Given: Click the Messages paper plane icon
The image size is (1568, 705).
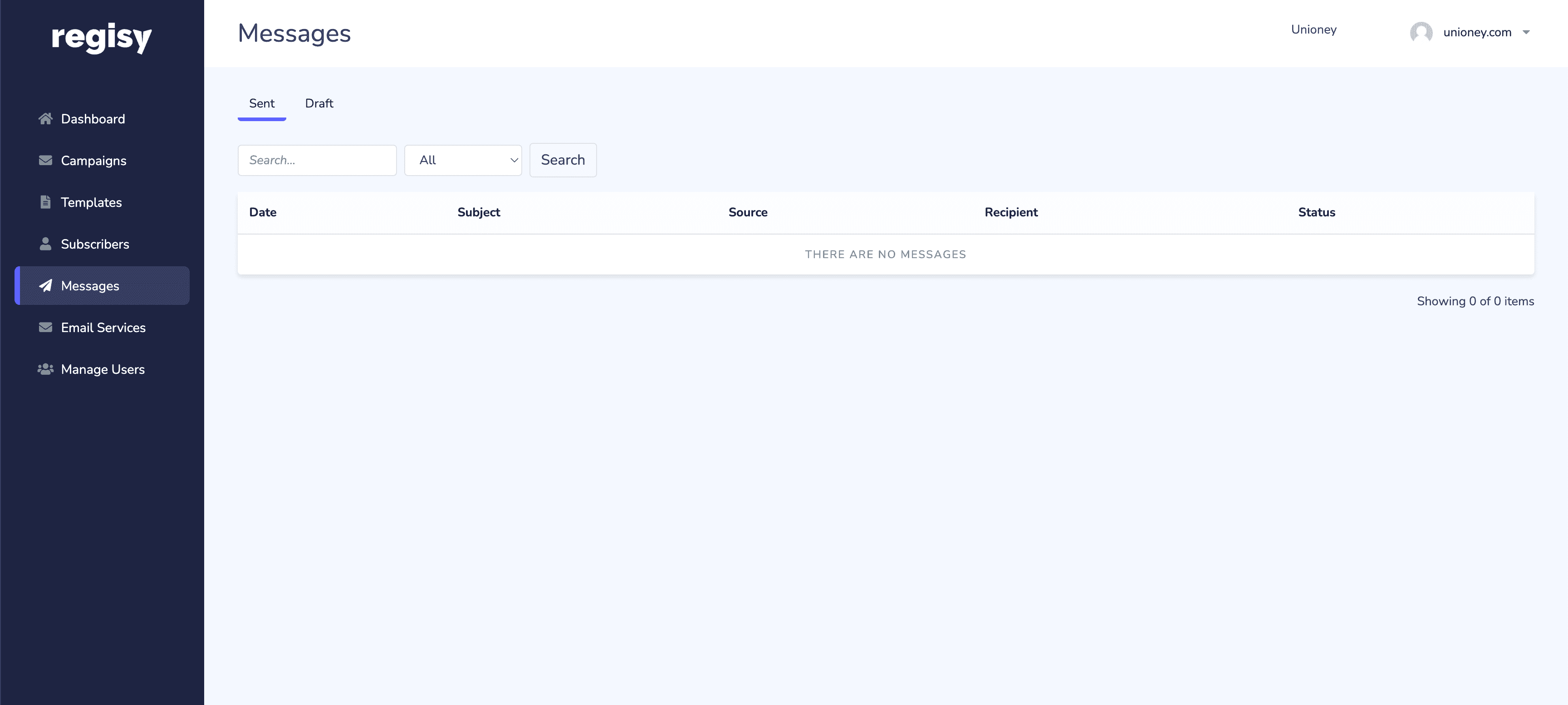Looking at the screenshot, I should [x=45, y=285].
